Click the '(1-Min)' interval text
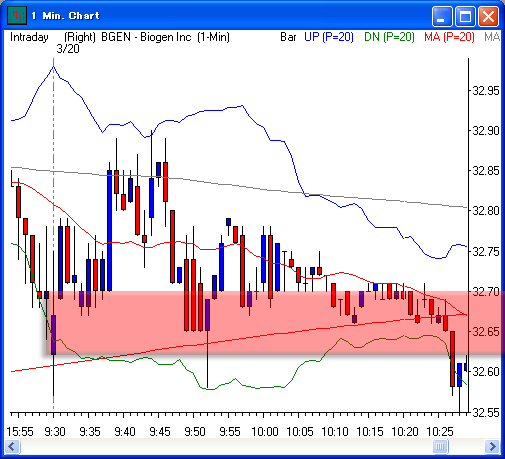This screenshot has width=505, height=459. click(213, 37)
